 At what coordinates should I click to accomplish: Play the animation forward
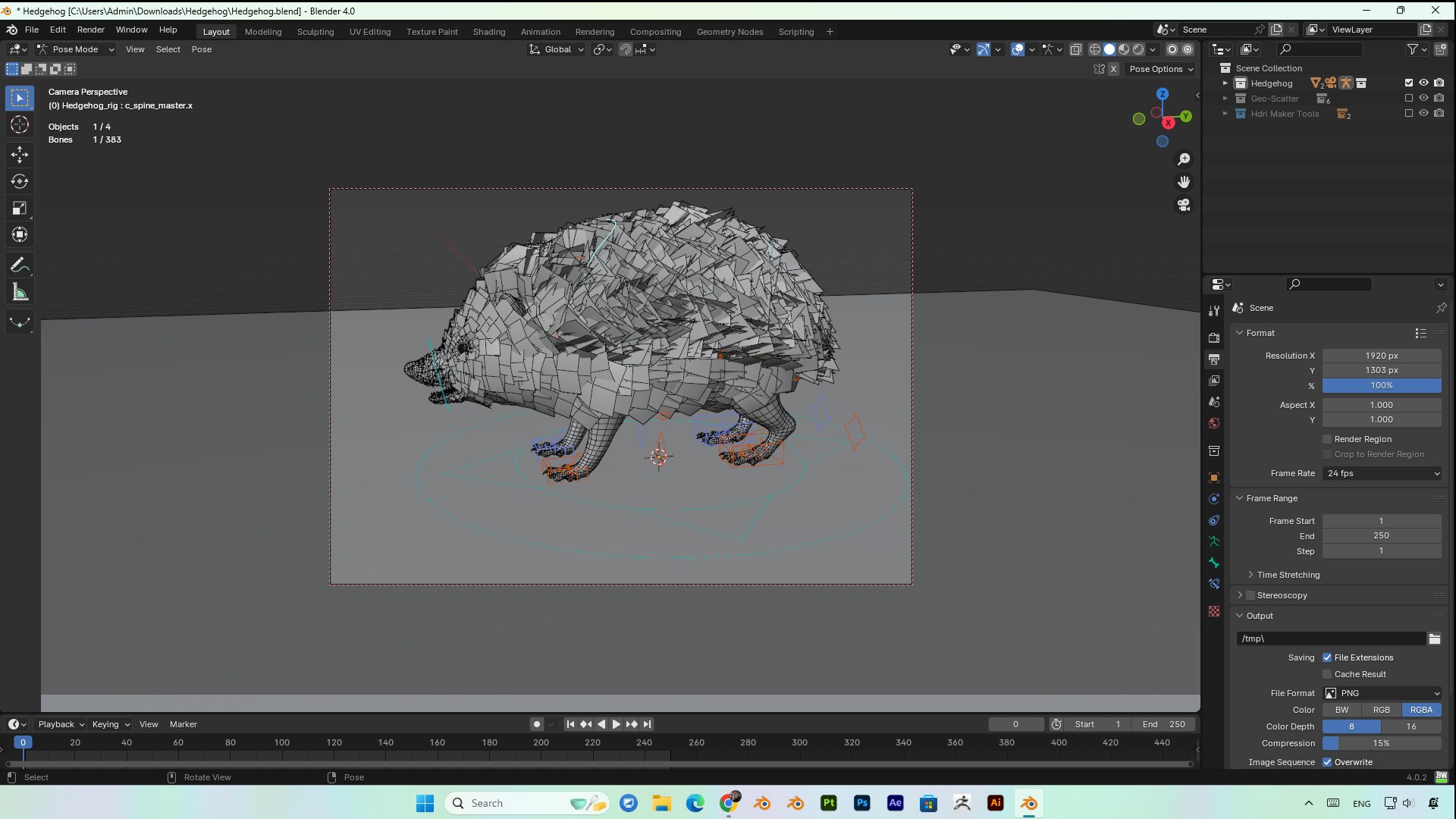point(616,724)
